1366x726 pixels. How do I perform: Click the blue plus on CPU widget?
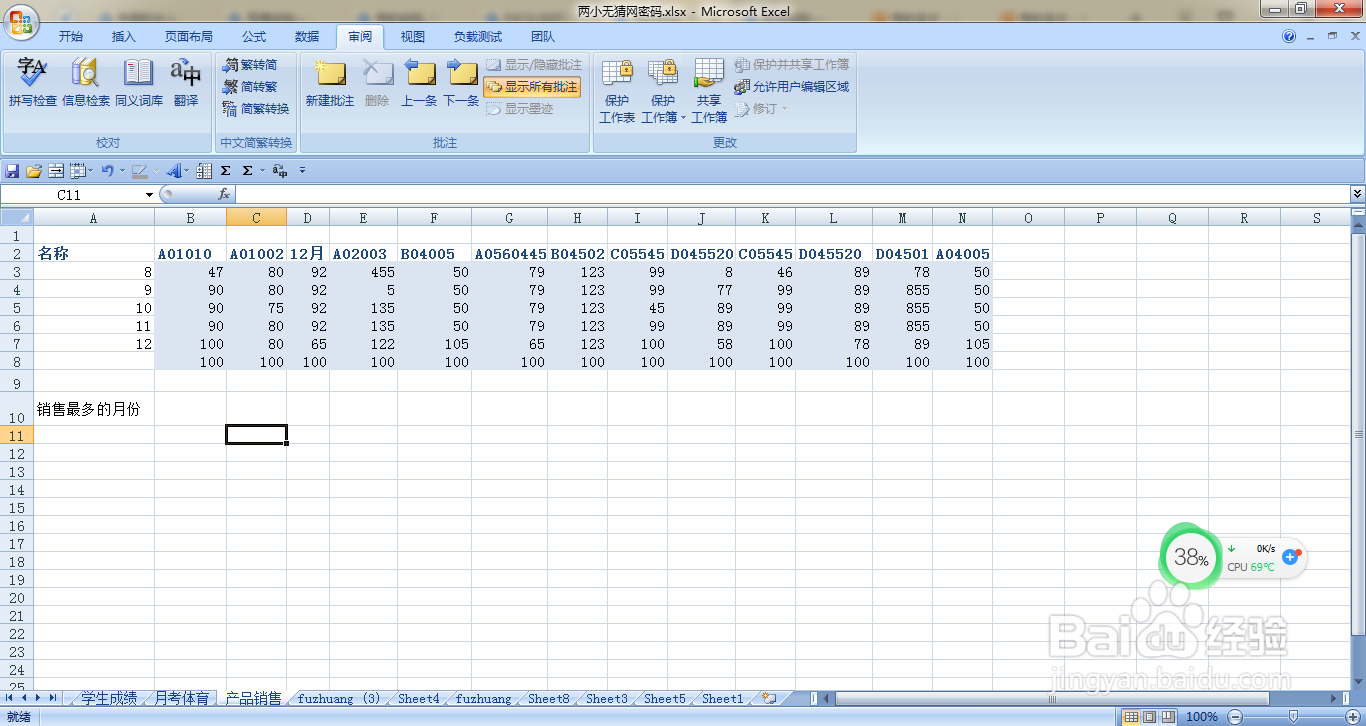(1290, 557)
